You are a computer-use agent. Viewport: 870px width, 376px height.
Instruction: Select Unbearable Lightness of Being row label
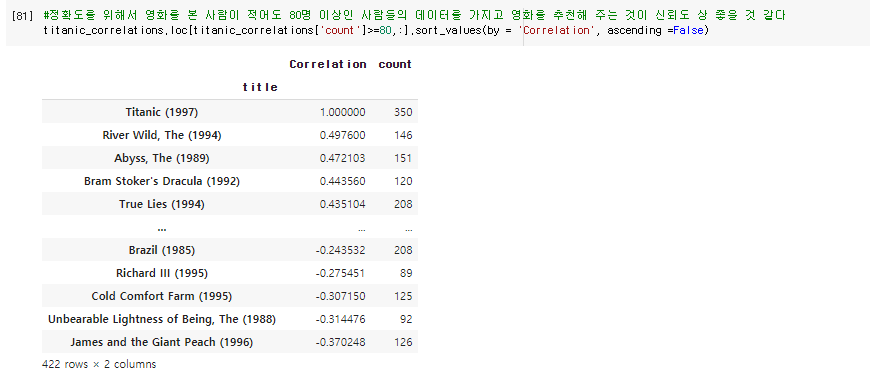point(161,319)
